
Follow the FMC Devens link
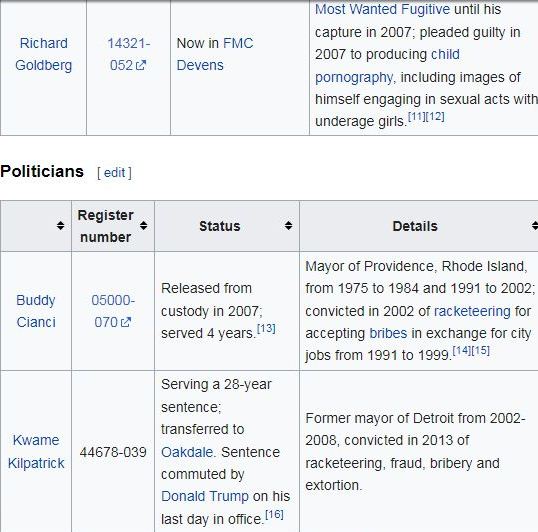coord(215,54)
